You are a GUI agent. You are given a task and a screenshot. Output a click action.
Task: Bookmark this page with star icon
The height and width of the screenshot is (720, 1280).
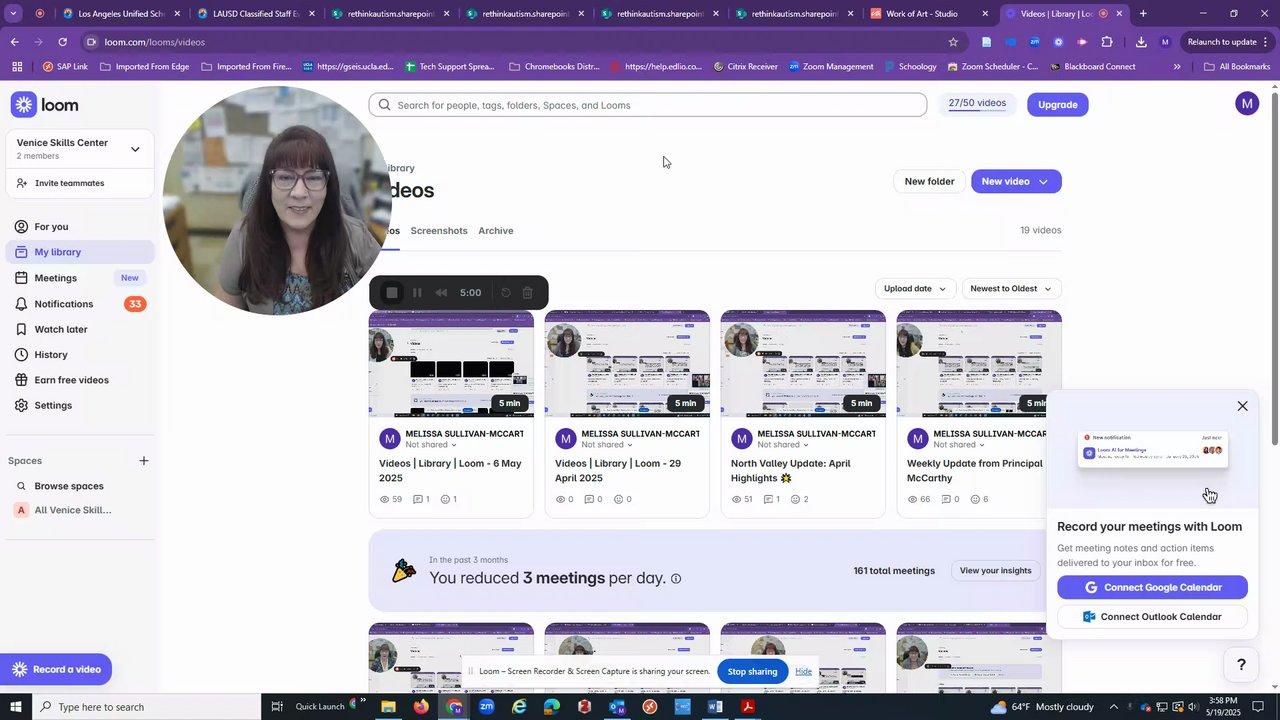click(x=953, y=42)
